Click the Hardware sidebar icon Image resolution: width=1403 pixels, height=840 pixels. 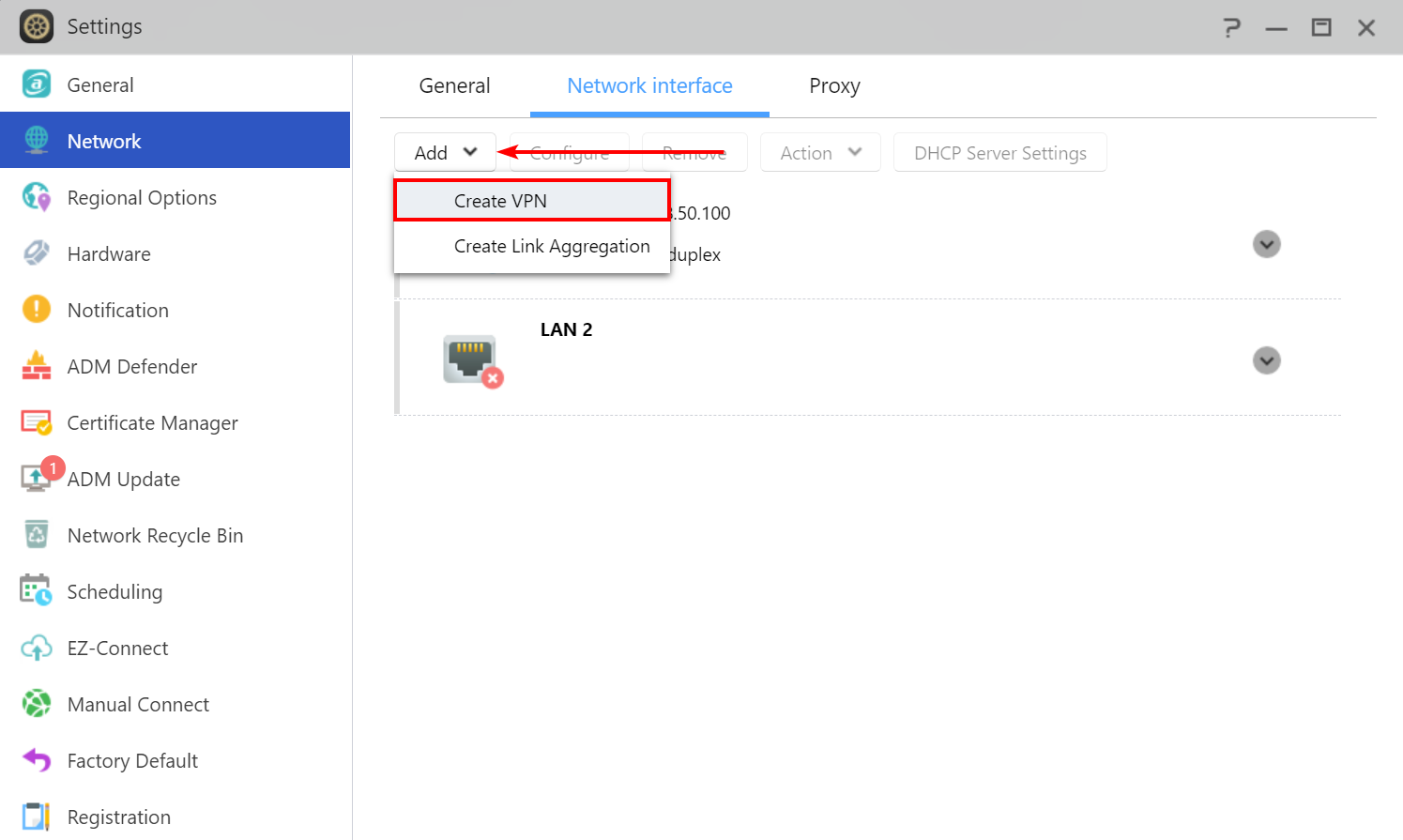click(37, 253)
